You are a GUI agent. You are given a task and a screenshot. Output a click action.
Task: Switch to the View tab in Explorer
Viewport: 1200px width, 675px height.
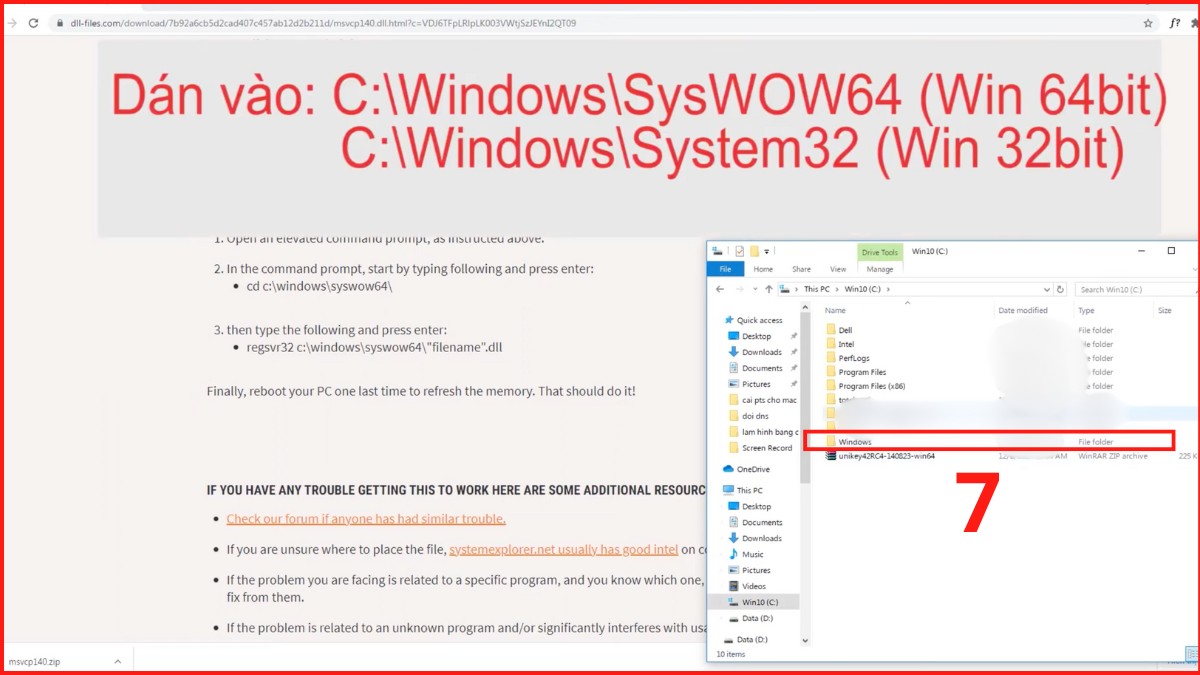tap(838, 269)
